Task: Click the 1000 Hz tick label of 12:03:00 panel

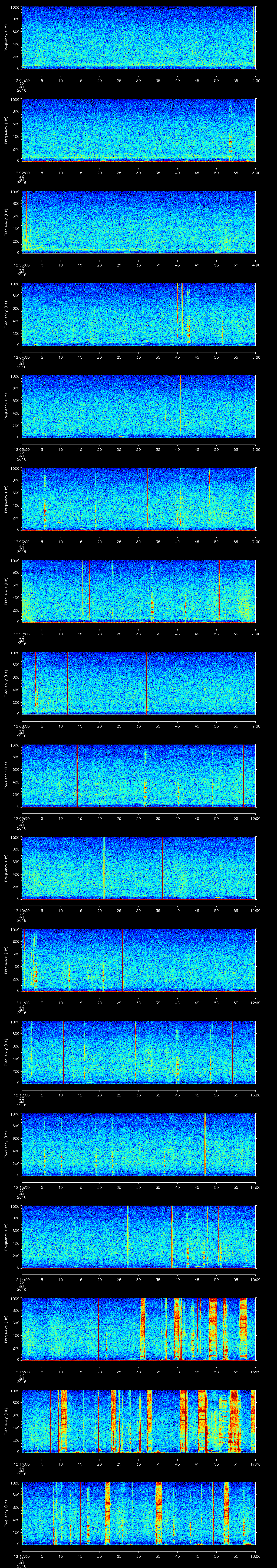Action: (x=15, y=192)
